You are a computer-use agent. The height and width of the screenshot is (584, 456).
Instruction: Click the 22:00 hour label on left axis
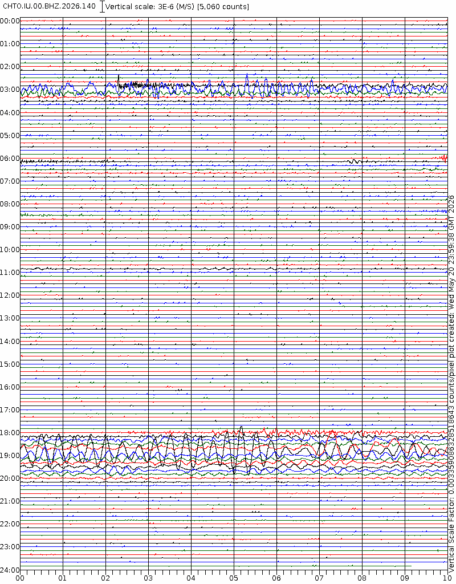[10, 524]
